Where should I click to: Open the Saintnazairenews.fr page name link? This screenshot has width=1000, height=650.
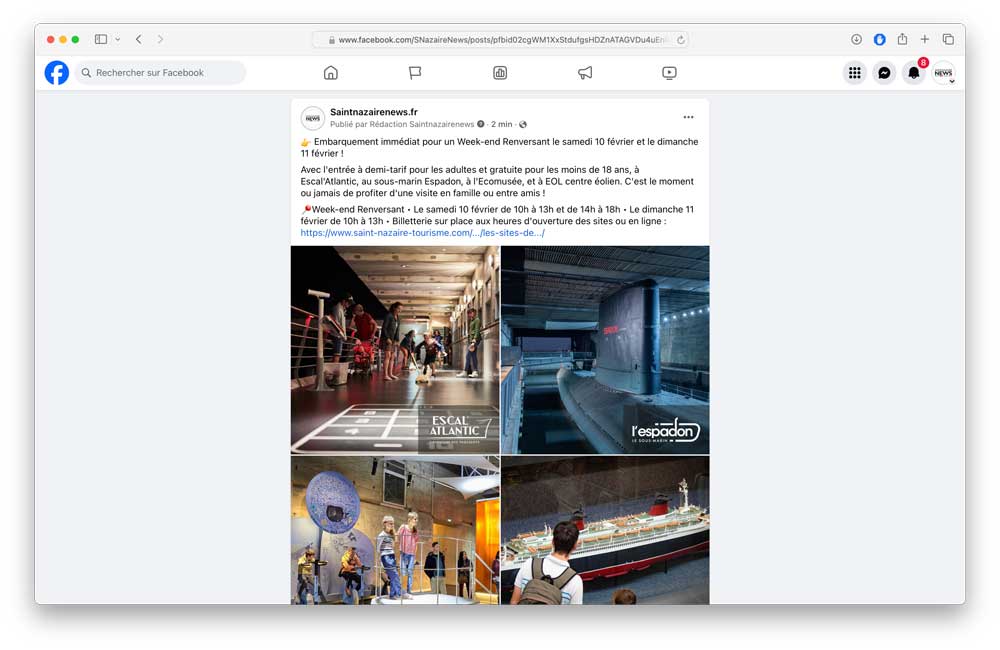pyautogui.click(x=374, y=112)
